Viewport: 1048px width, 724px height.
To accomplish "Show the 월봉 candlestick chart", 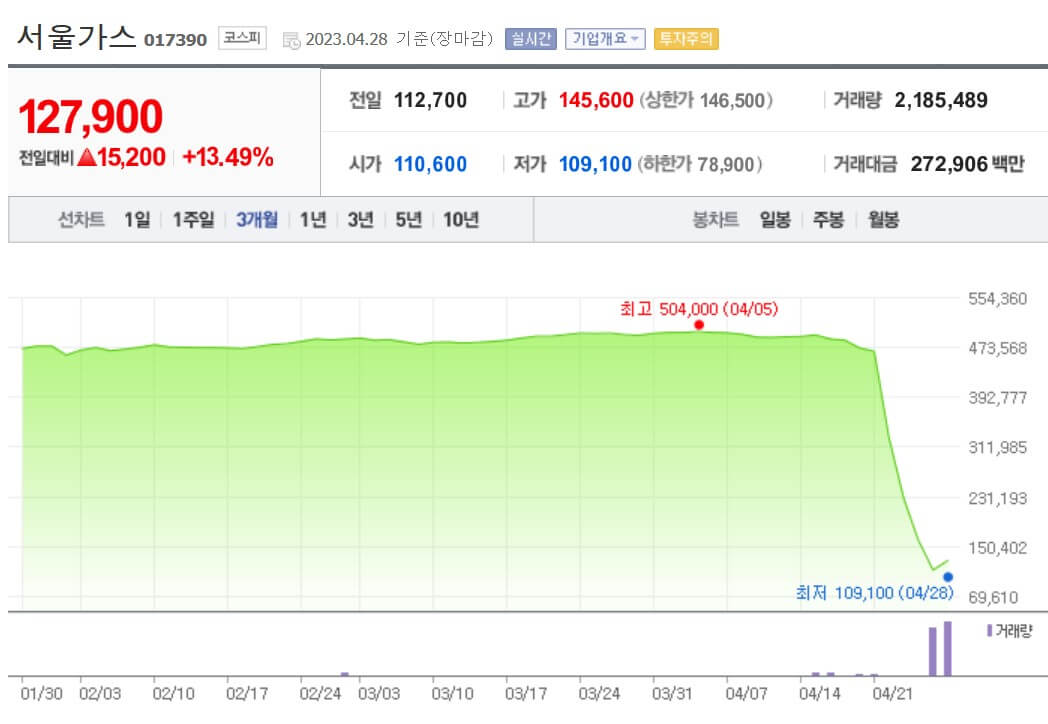I will coord(884,219).
